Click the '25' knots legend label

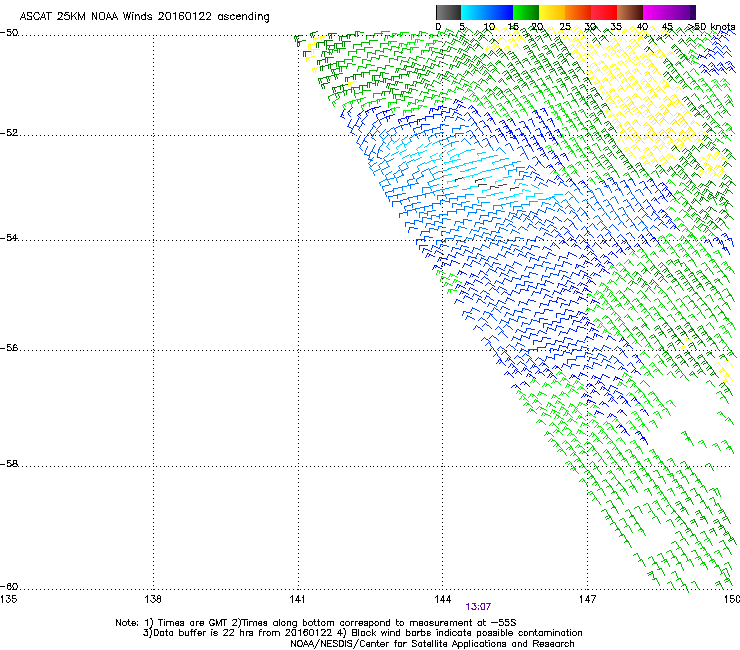click(x=564, y=26)
